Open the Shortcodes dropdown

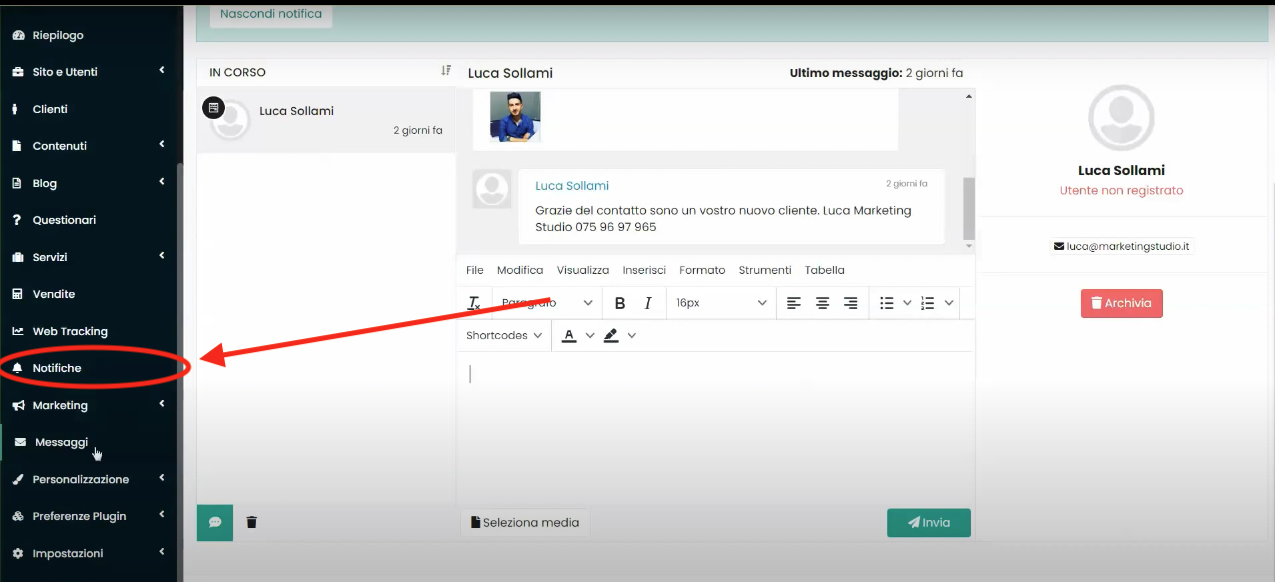(504, 336)
